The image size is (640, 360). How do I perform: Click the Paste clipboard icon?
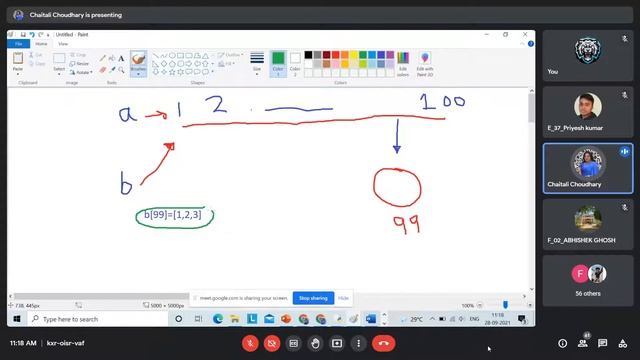pyautogui.click(x=18, y=58)
